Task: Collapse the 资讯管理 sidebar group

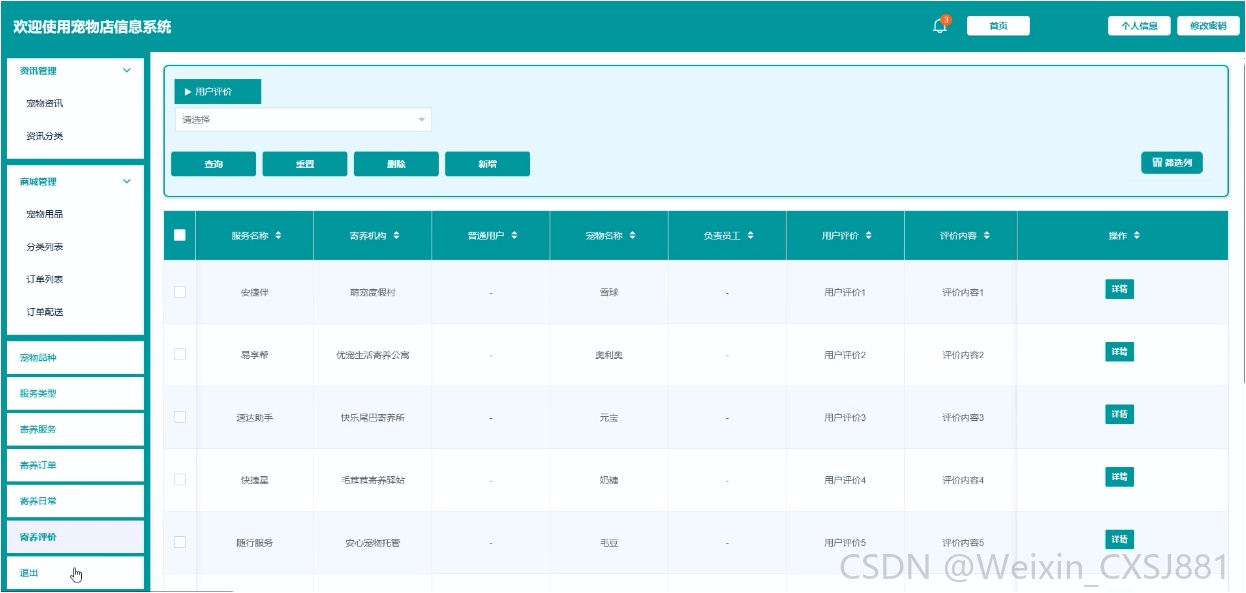Action: [x=126, y=71]
